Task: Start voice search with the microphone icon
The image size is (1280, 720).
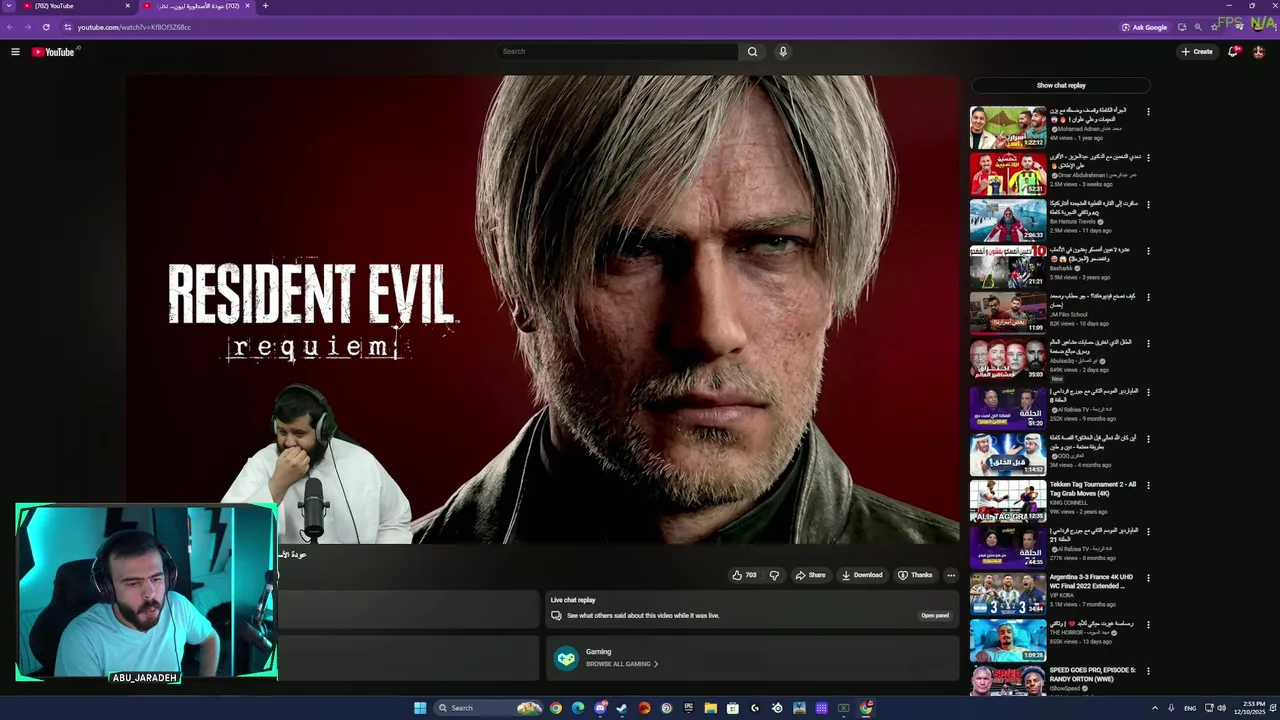Action: (783, 52)
